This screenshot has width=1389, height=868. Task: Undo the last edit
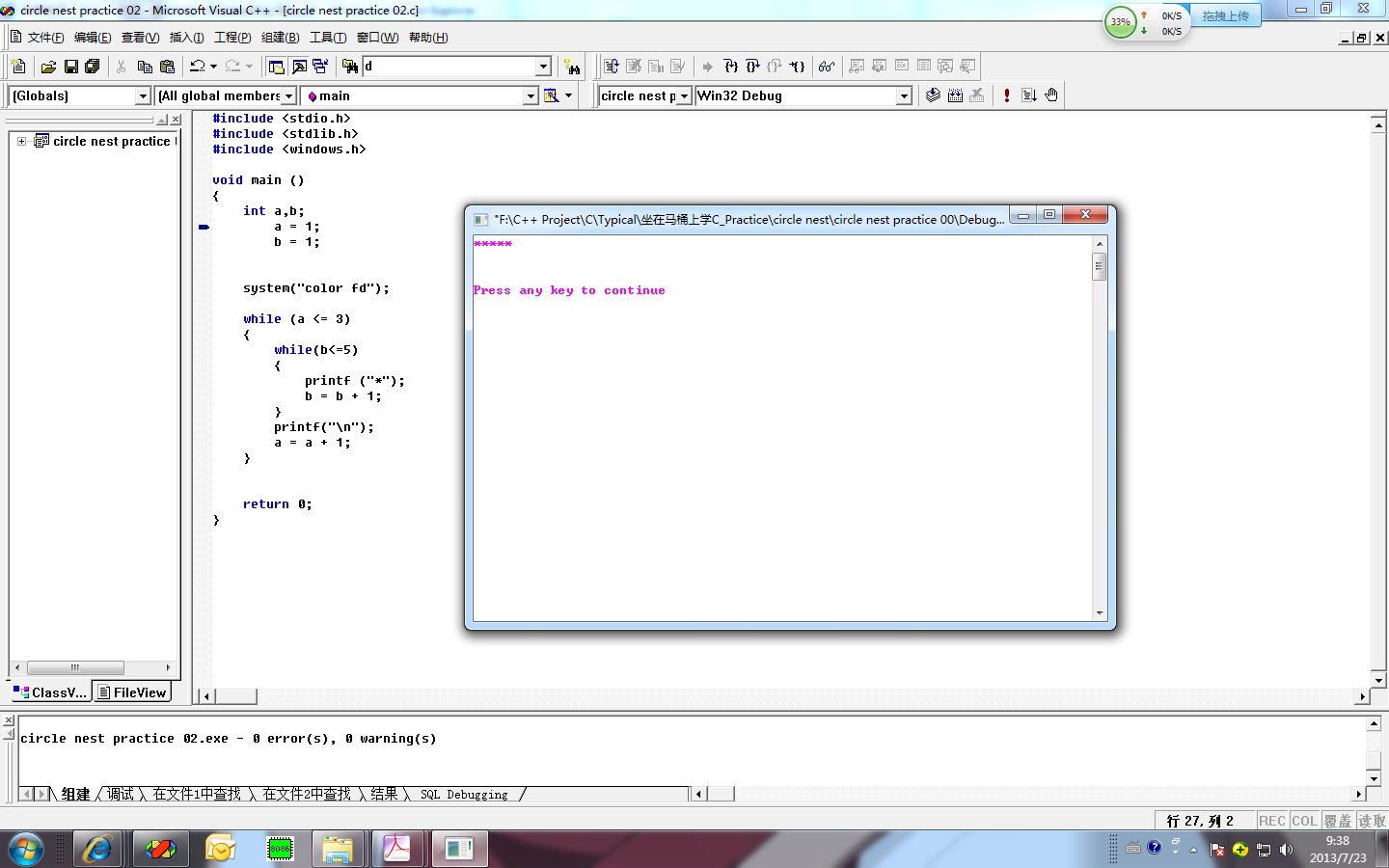[x=198, y=67]
